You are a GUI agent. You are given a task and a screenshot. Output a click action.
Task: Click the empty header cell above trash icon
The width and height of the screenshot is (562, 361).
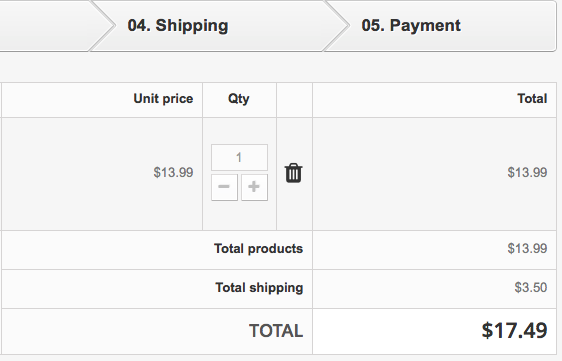click(x=295, y=100)
